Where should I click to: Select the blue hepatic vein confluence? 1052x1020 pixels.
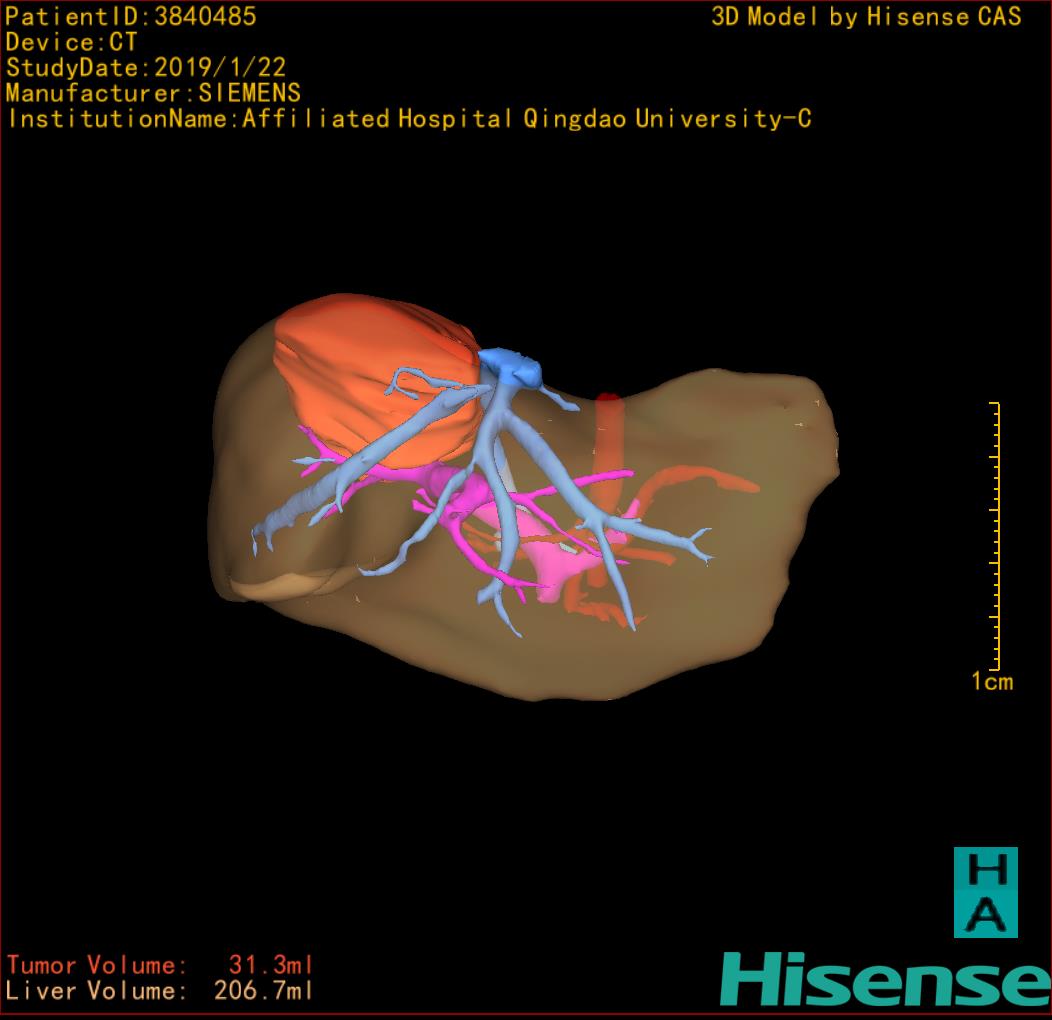point(510,366)
